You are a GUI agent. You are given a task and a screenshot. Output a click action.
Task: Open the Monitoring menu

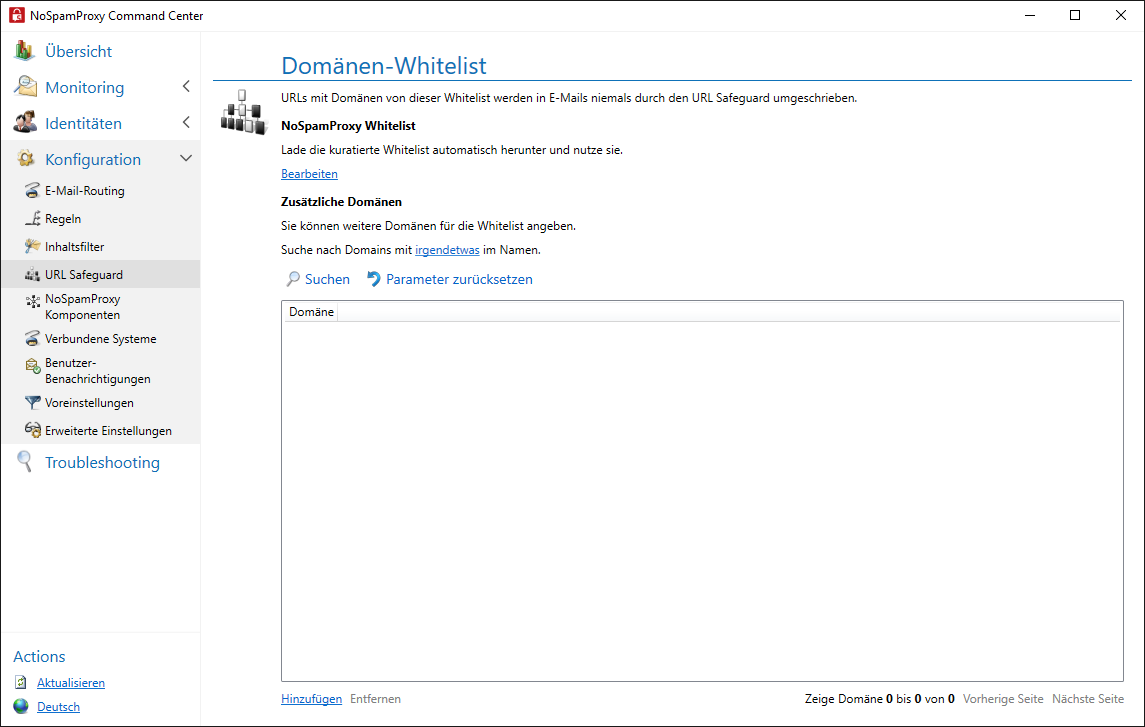pyautogui.click(x=85, y=88)
